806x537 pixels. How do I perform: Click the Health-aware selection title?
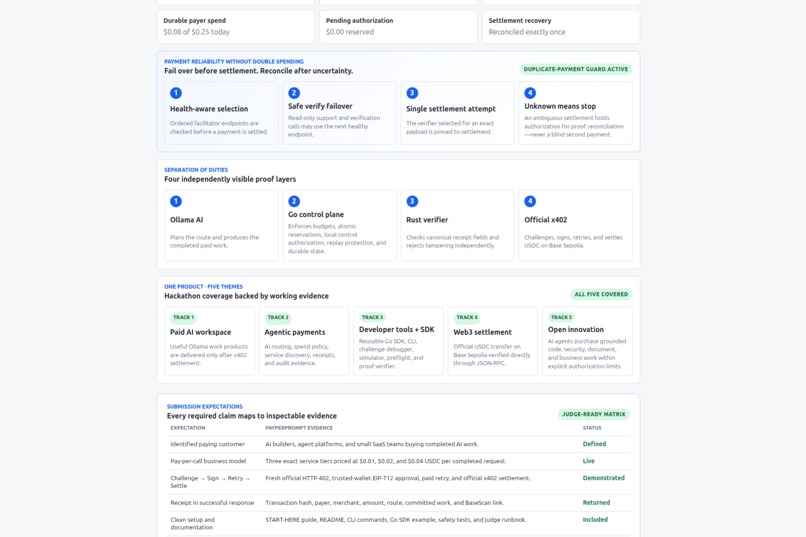(x=209, y=109)
